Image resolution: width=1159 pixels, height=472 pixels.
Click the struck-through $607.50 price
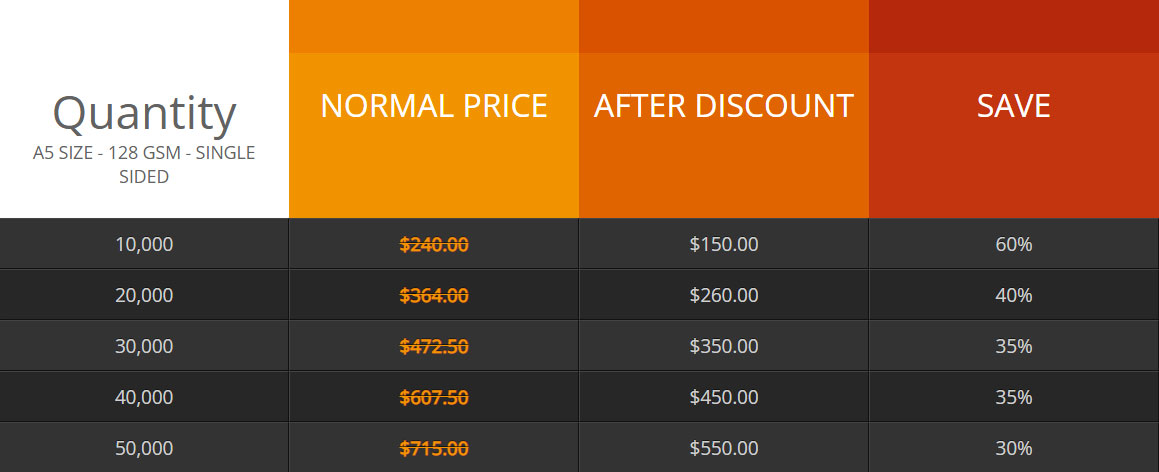(434, 397)
